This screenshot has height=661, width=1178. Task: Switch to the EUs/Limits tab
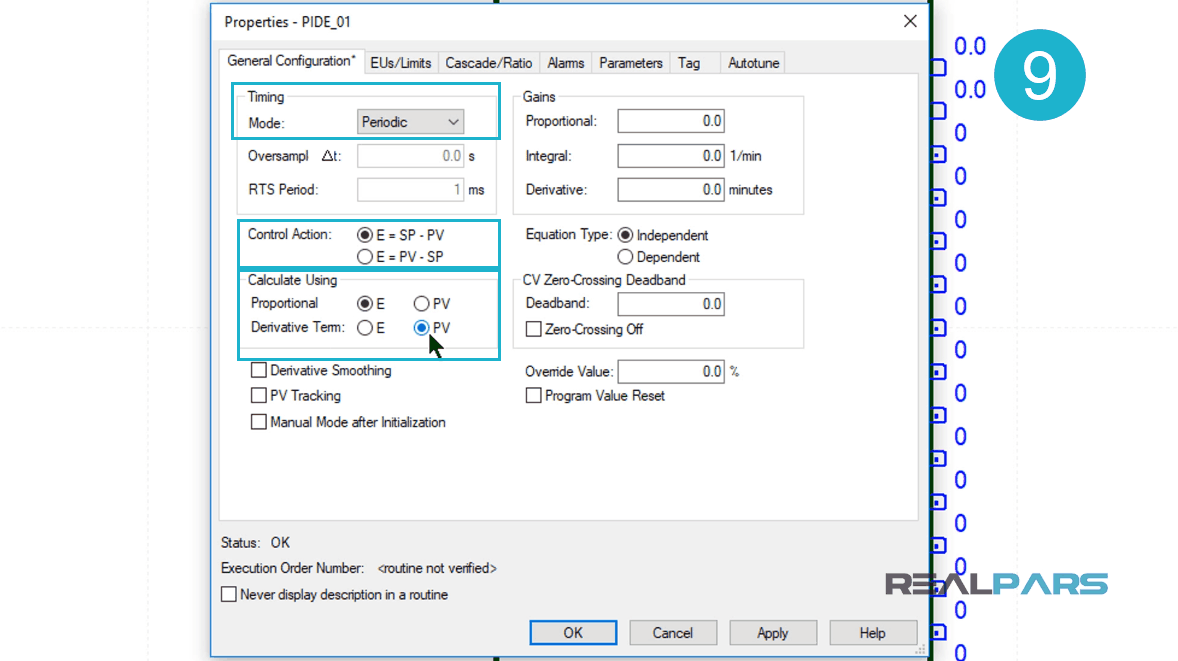coord(400,63)
